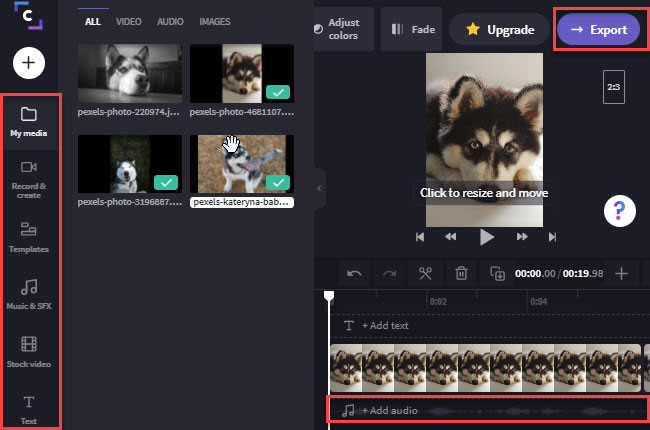Open the Stock video panel

click(29, 352)
